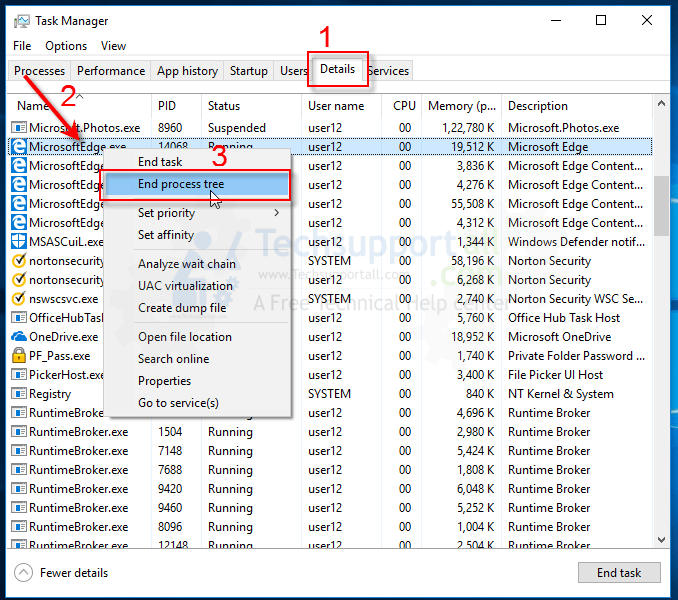Screen dimensions: 678x600
Task: Click the 1,22,780 K memory value
Action: click(x=468, y=128)
